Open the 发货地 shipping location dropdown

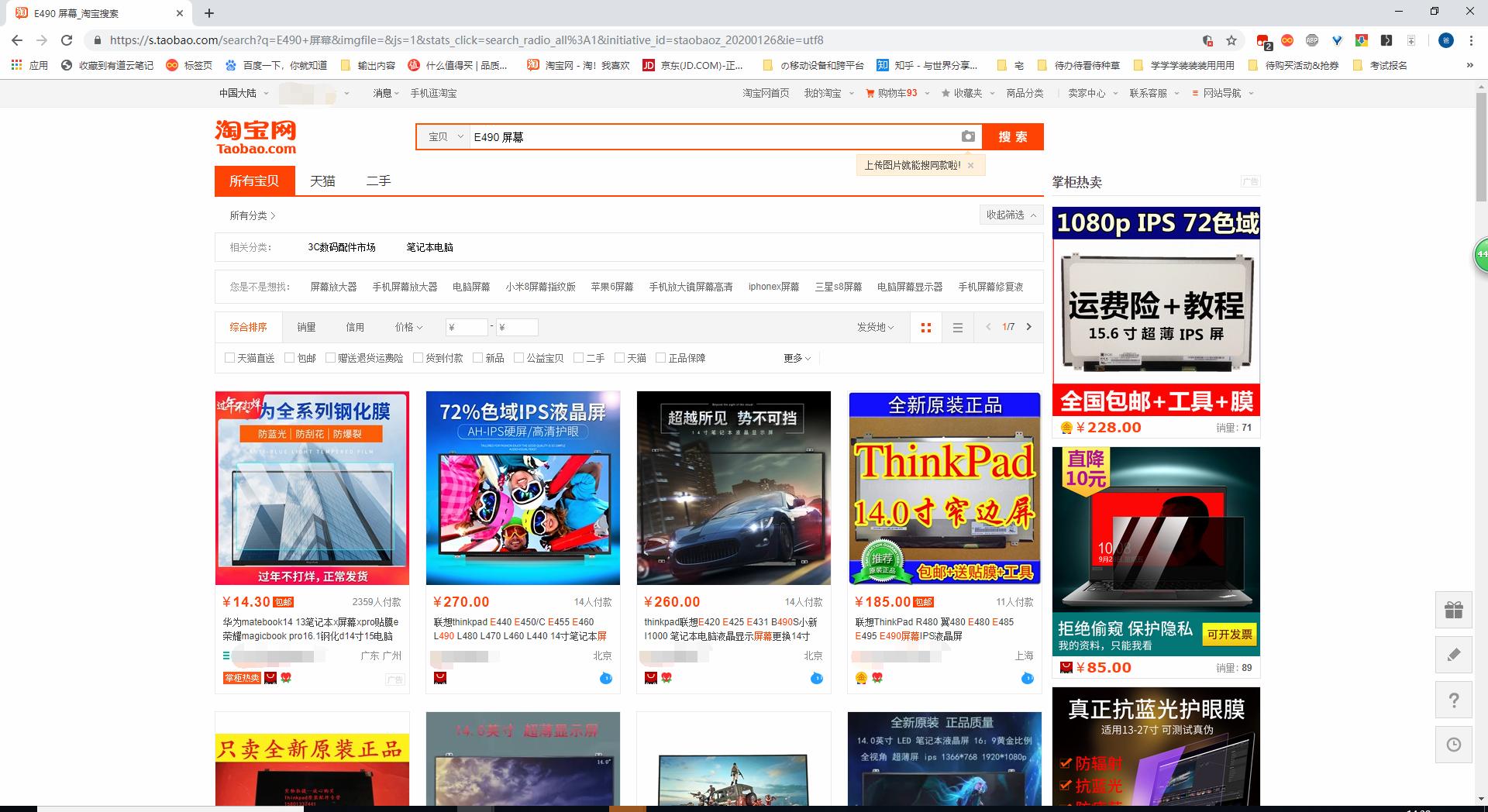coord(873,327)
